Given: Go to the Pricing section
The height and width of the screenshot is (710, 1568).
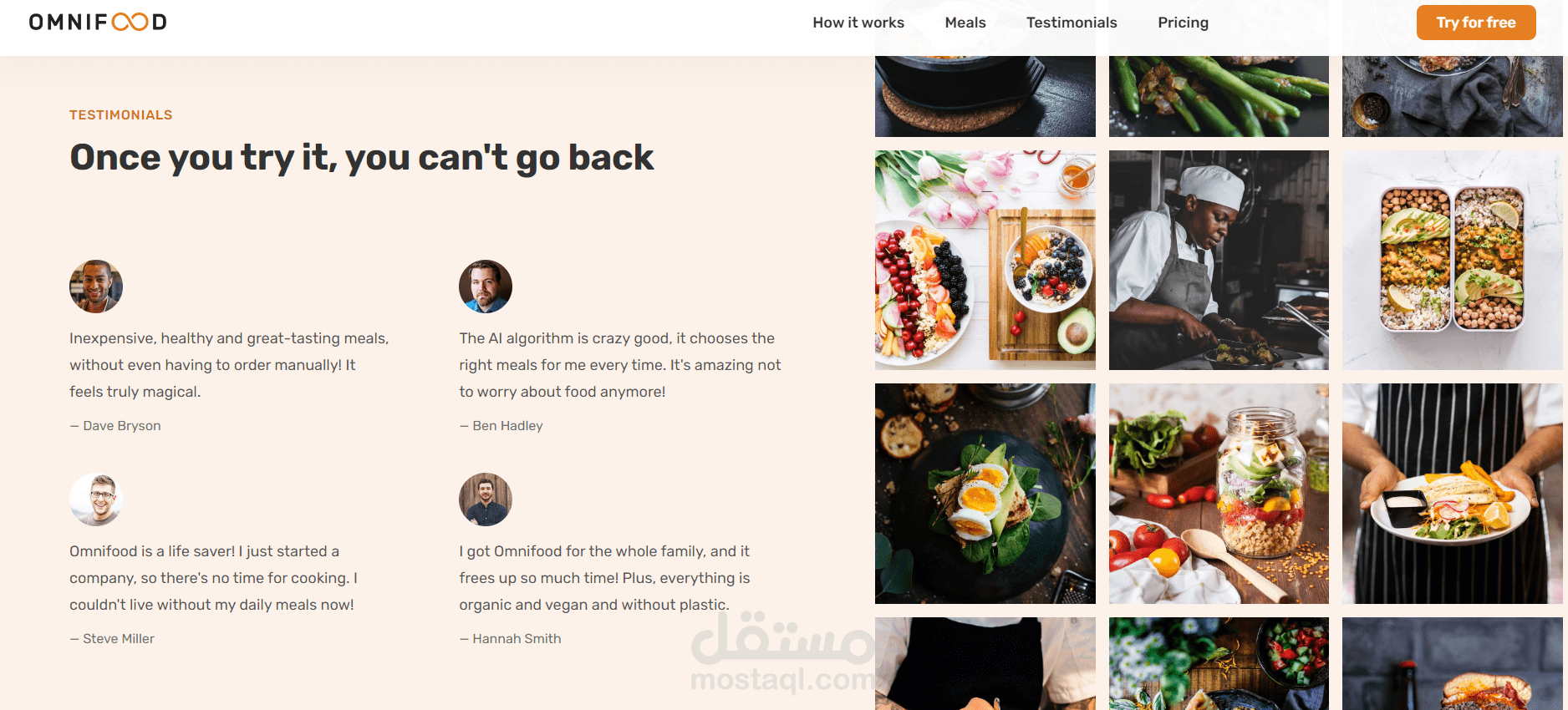Looking at the screenshot, I should (x=1183, y=23).
